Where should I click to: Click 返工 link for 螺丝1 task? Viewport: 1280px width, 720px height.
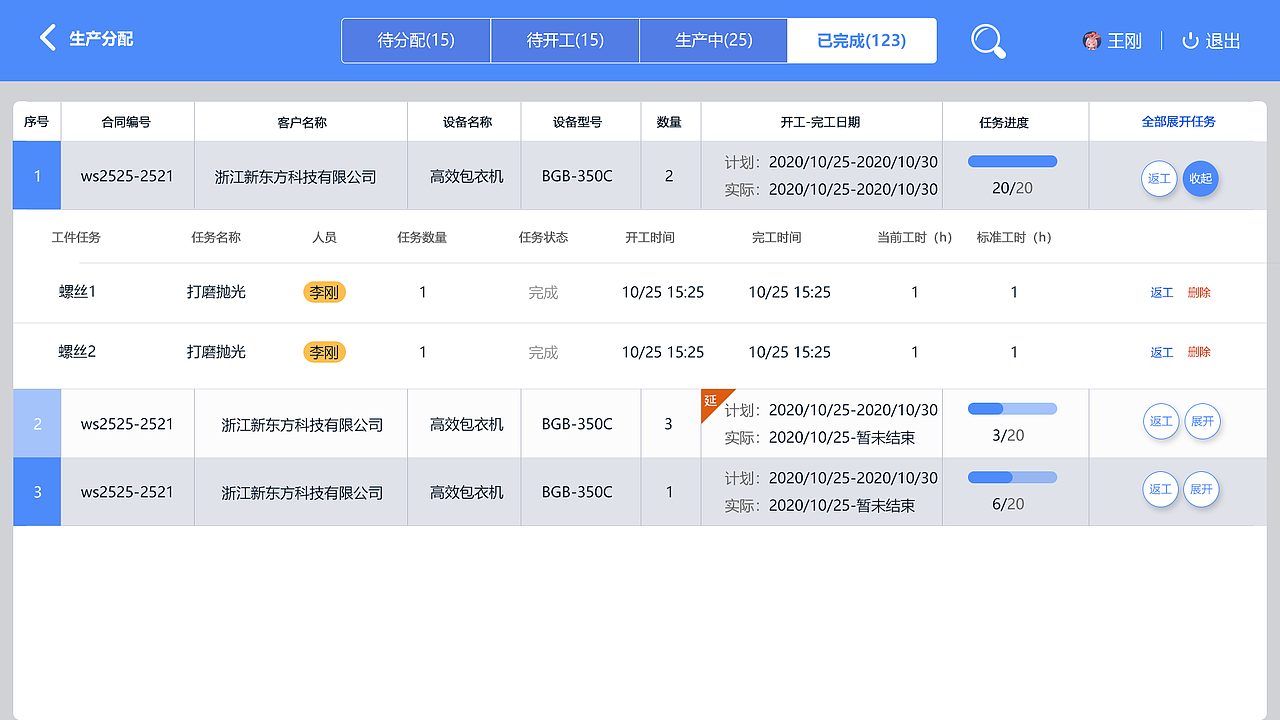click(x=1162, y=293)
